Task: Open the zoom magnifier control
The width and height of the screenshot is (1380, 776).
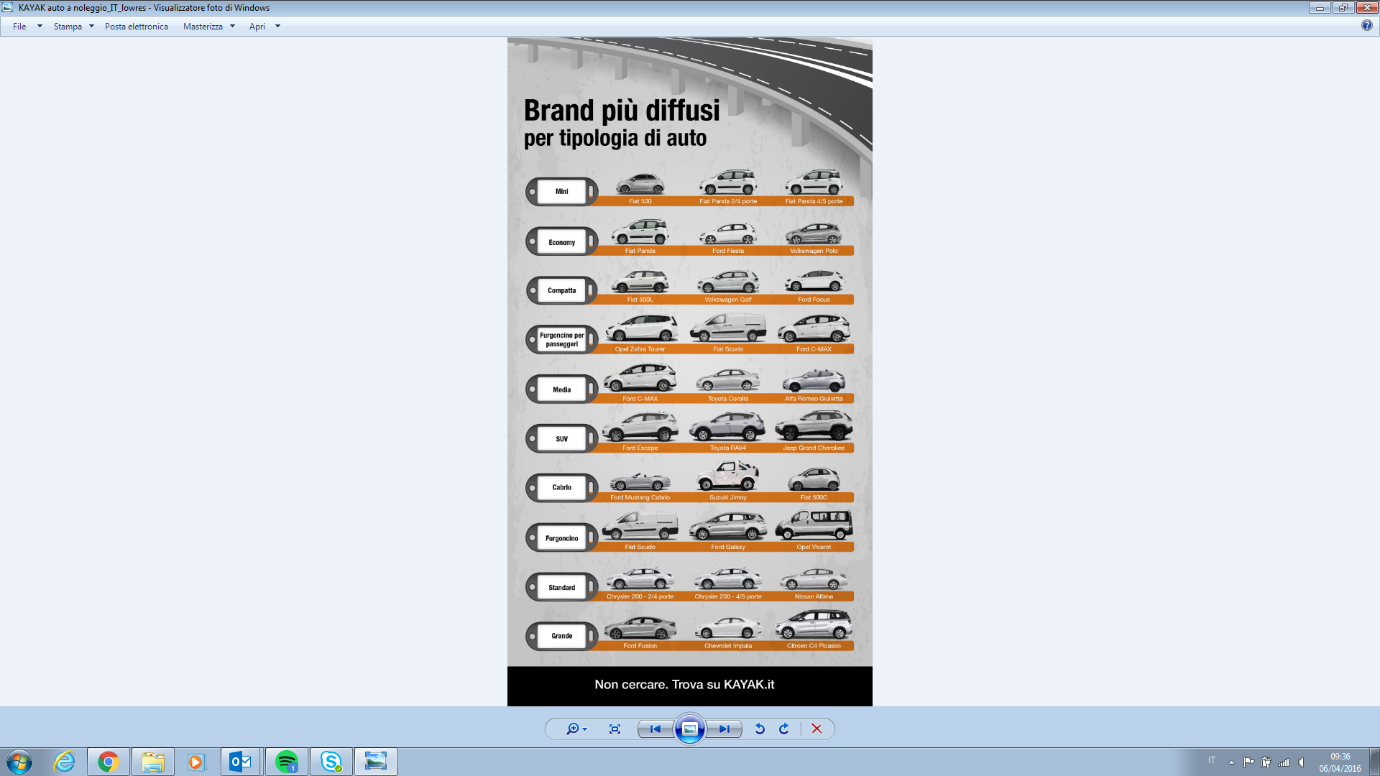Action: click(577, 729)
